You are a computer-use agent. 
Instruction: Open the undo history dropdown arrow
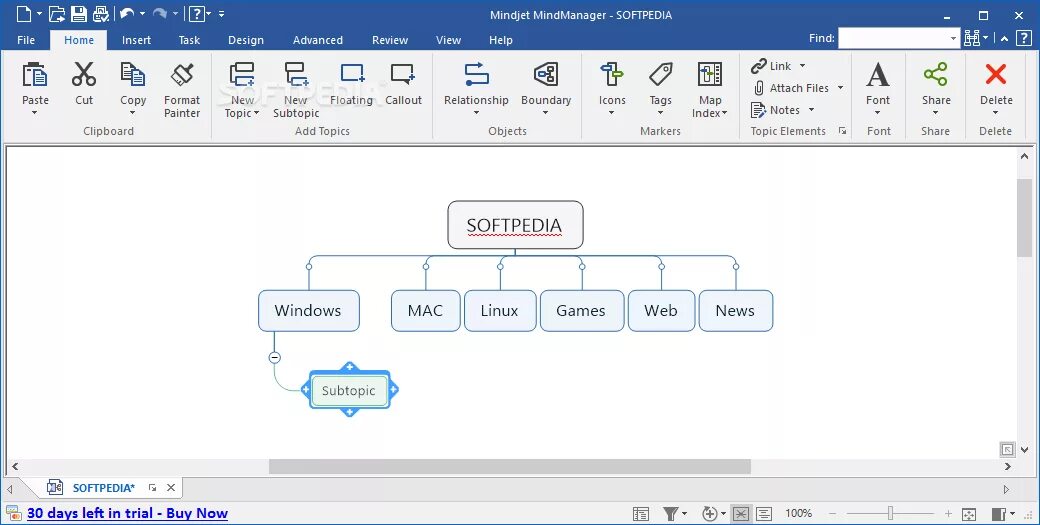point(142,13)
